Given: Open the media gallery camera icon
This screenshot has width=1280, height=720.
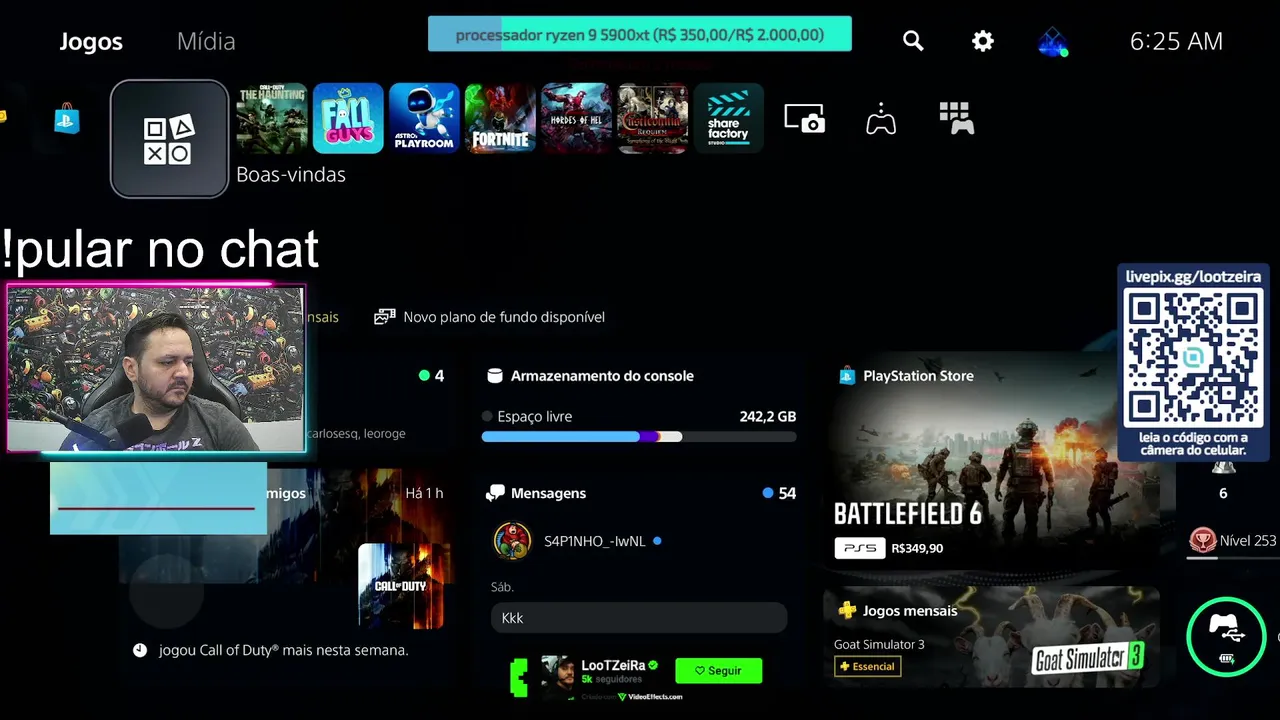Looking at the screenshot, I should tap(805, 119).
